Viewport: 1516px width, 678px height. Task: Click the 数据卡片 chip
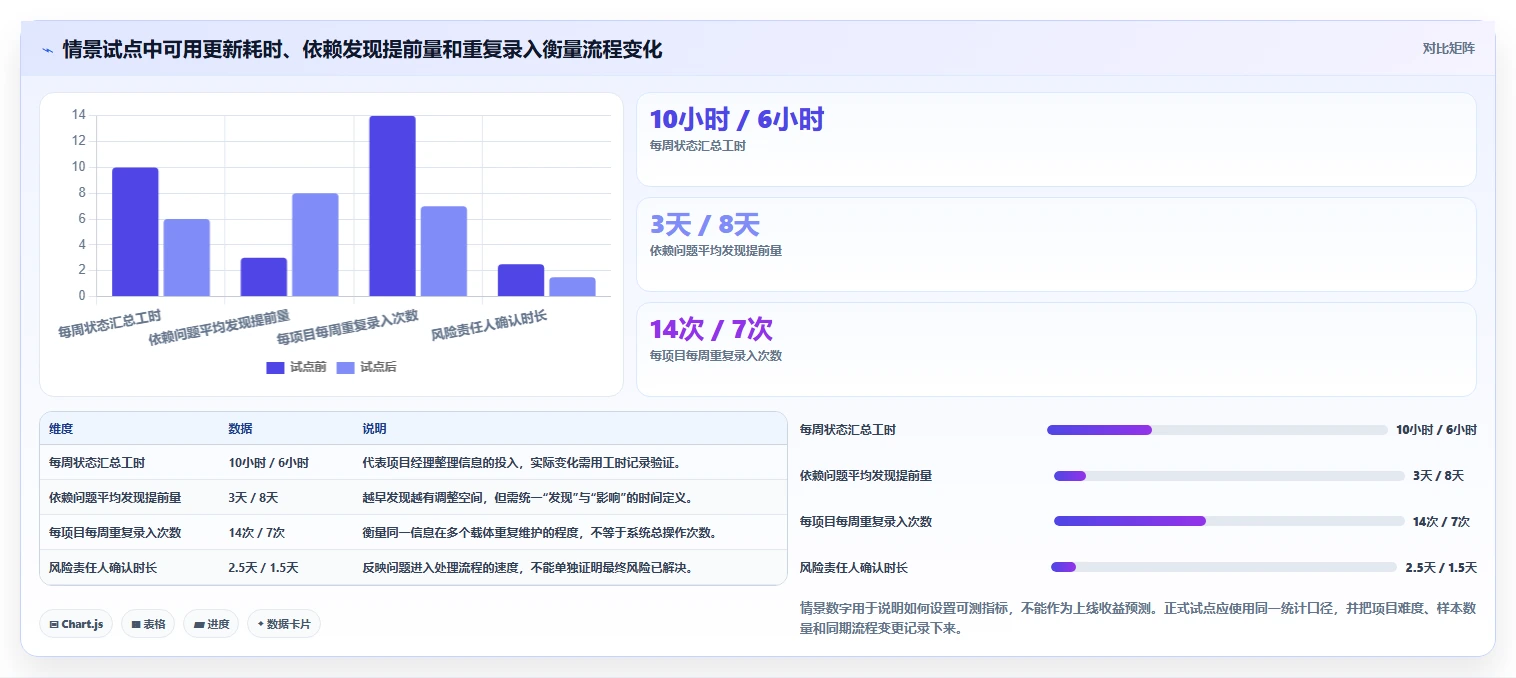click(284, 624)
